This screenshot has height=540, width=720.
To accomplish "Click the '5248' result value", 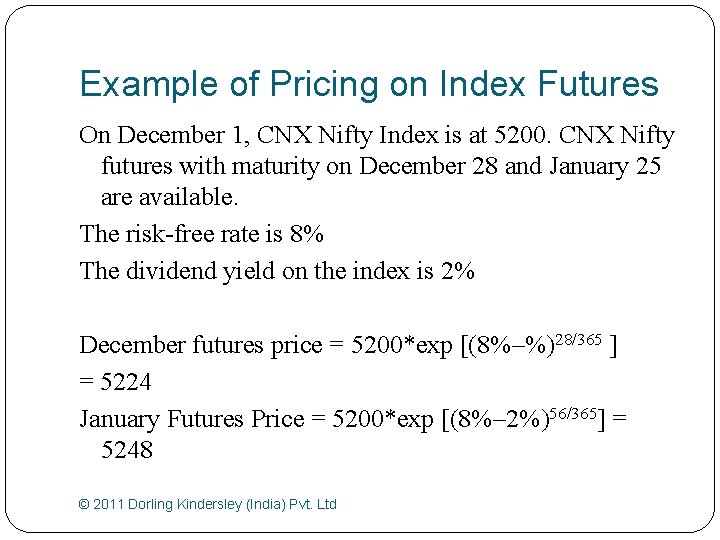I will pos(127,450).
